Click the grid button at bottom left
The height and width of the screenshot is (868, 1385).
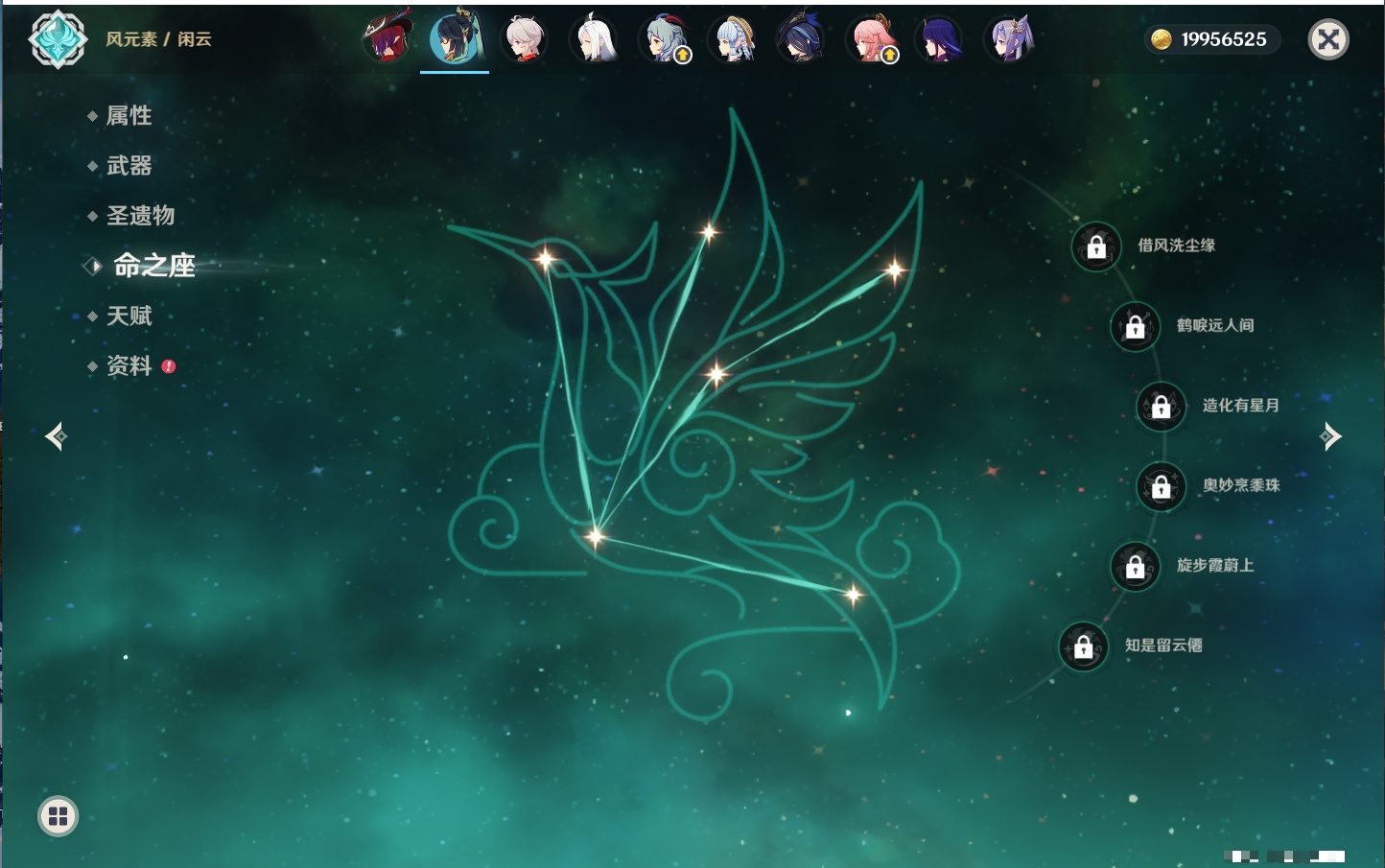[58, 816]
